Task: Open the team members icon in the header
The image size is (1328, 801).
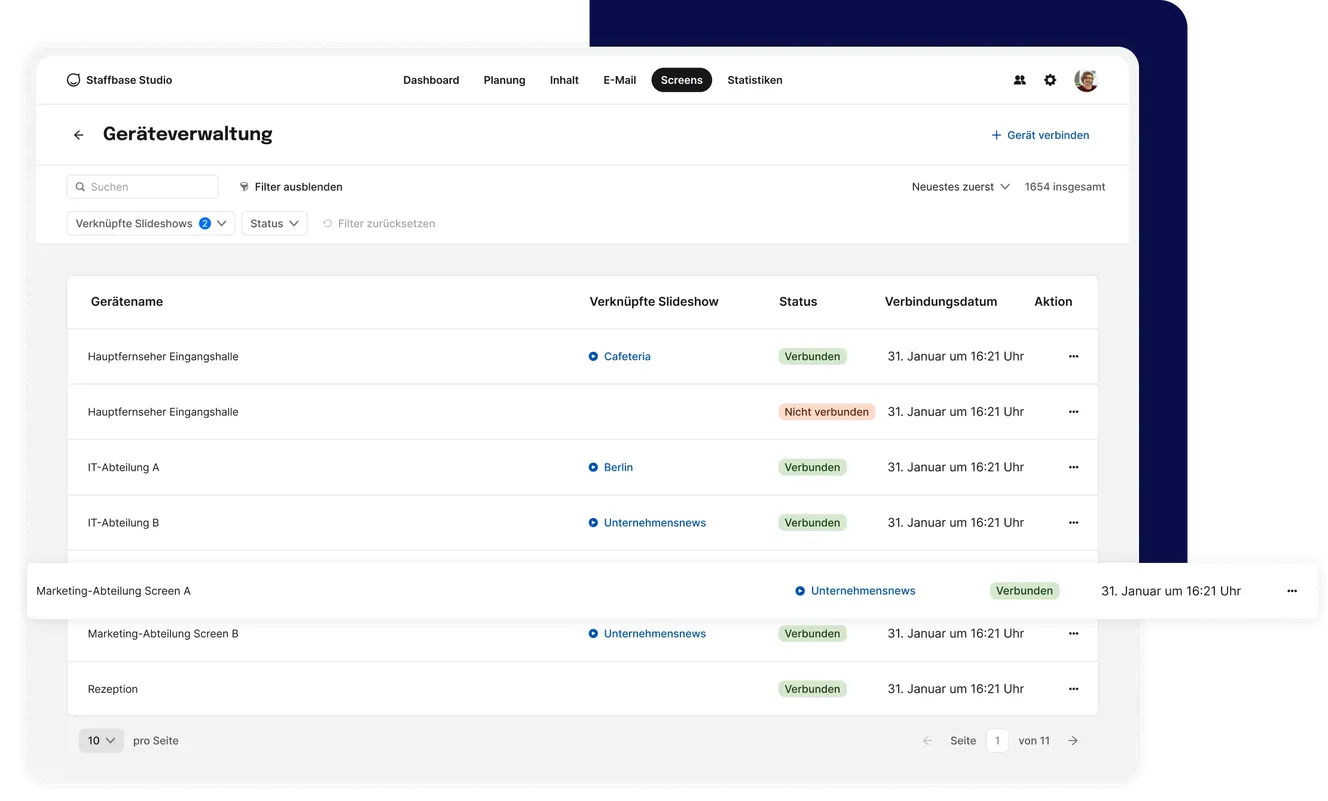Action: (x=1019, y=79)
